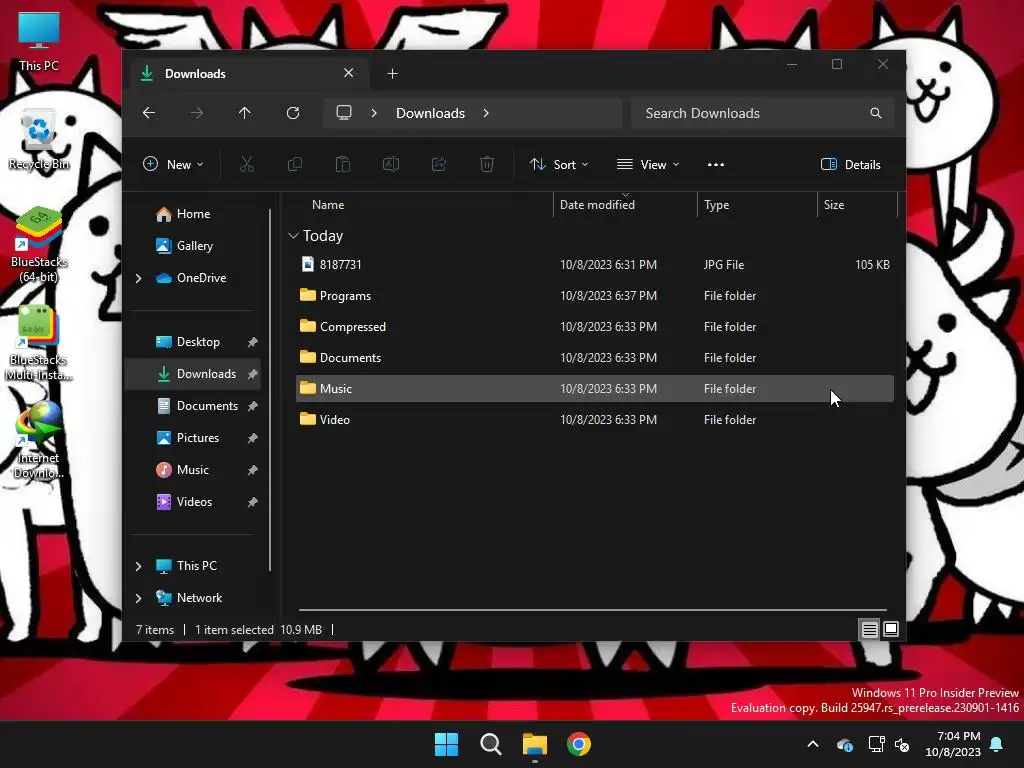Open Desktop in the navigation pane
Screen dimensions: 1024x768
coord(198,342)
